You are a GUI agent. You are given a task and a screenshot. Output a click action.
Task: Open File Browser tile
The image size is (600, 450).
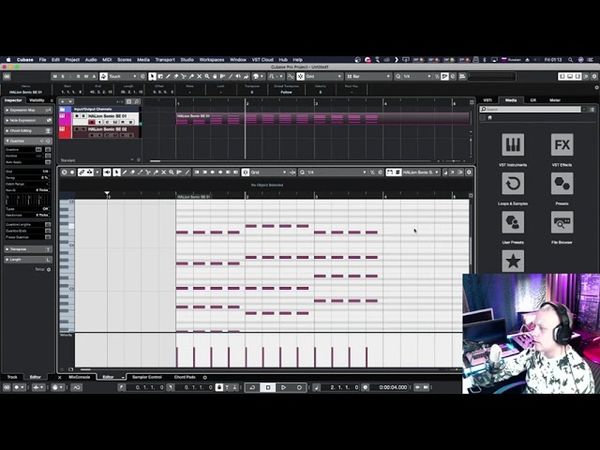tap(562, 222)
